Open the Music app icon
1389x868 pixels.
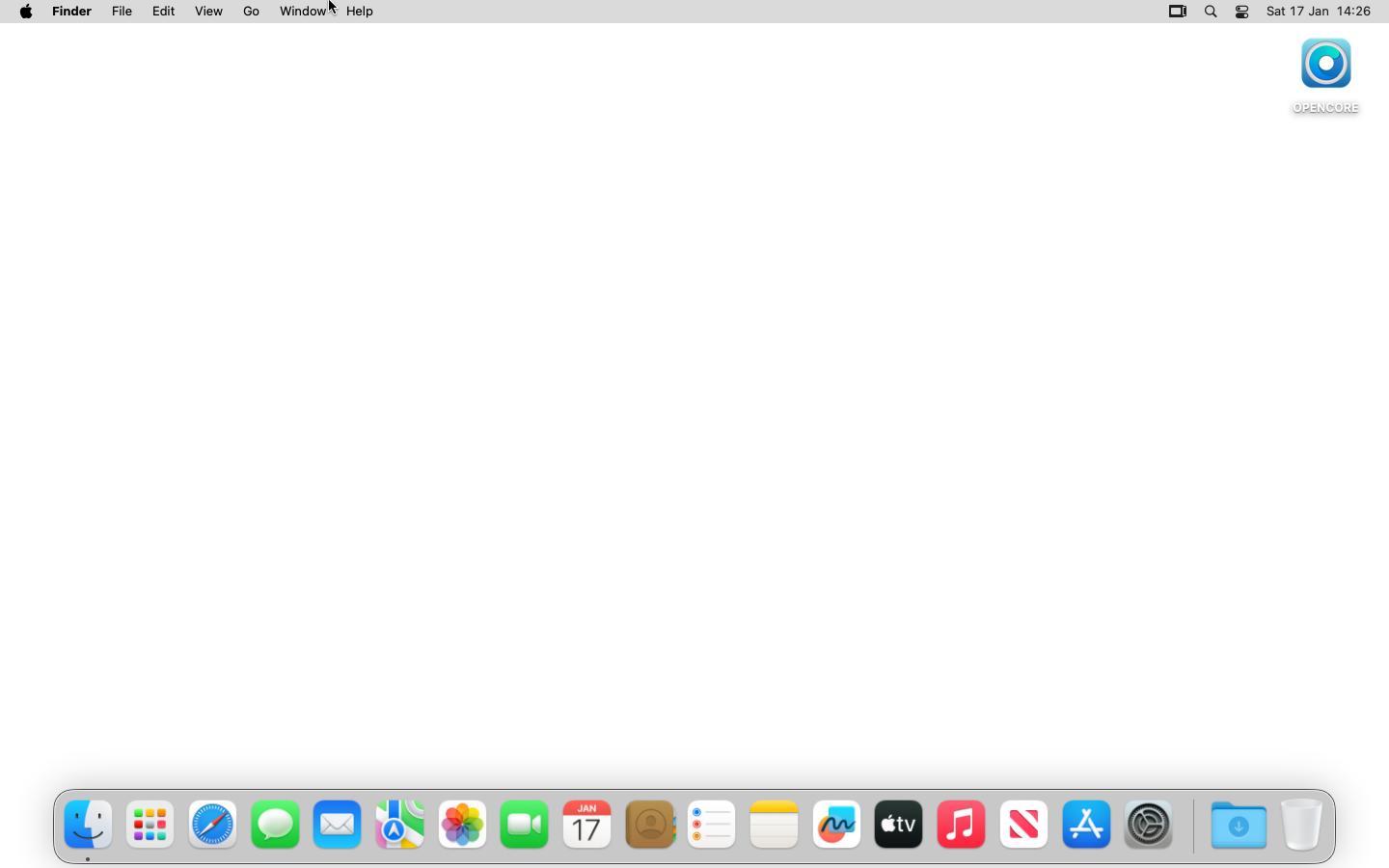click(962, 825)
